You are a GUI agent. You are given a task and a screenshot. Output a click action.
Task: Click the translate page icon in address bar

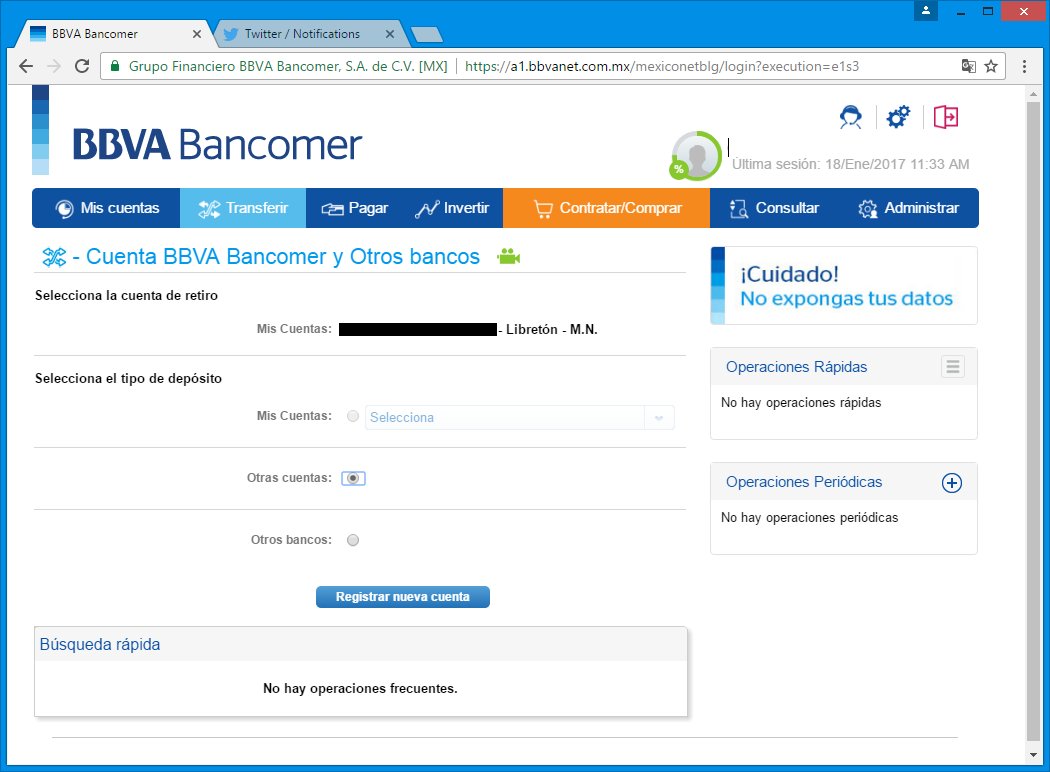[x=968, y=66]
